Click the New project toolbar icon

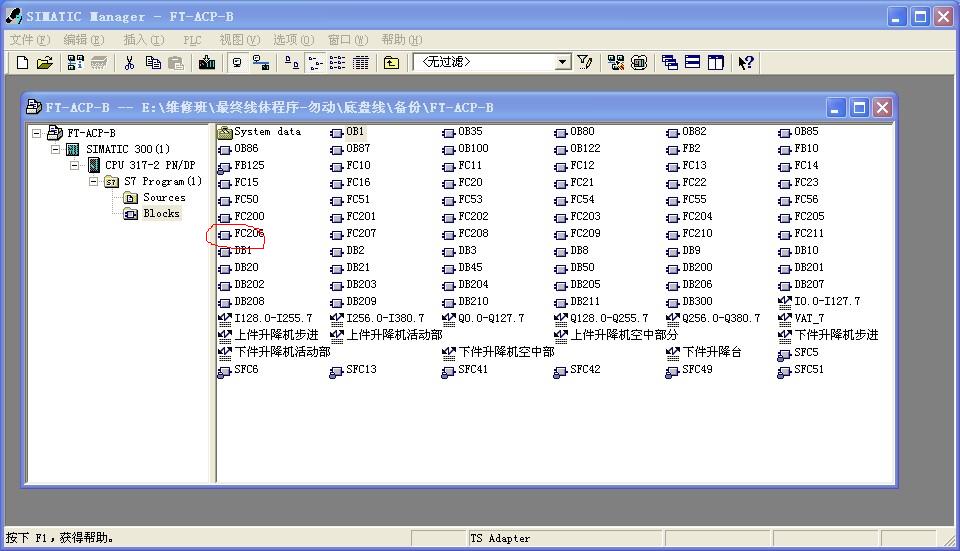point(22,62)
